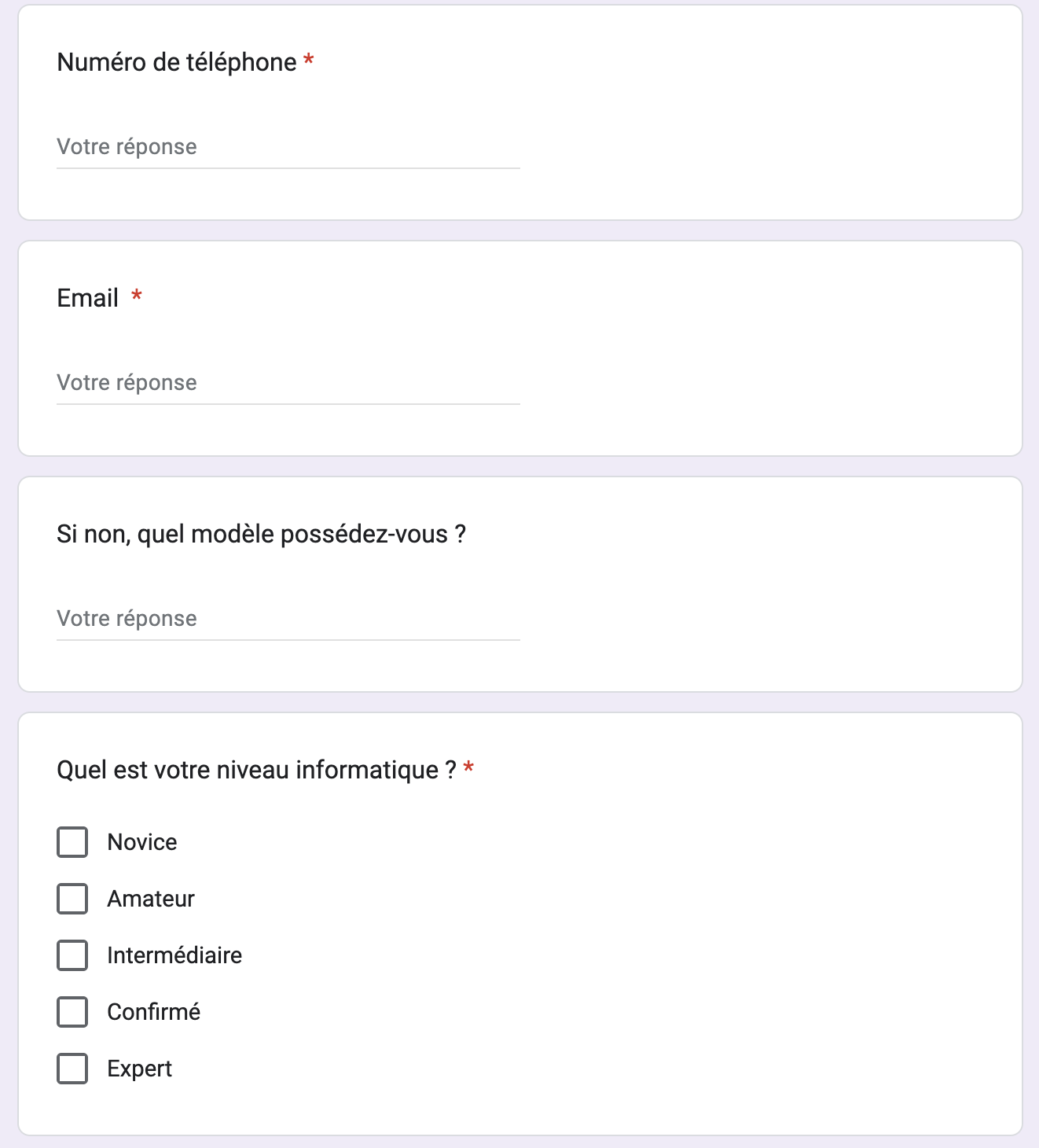Click the red asterisk after niveau informatique
Screen dimensions: 1039x1148
tap(468, 767)
